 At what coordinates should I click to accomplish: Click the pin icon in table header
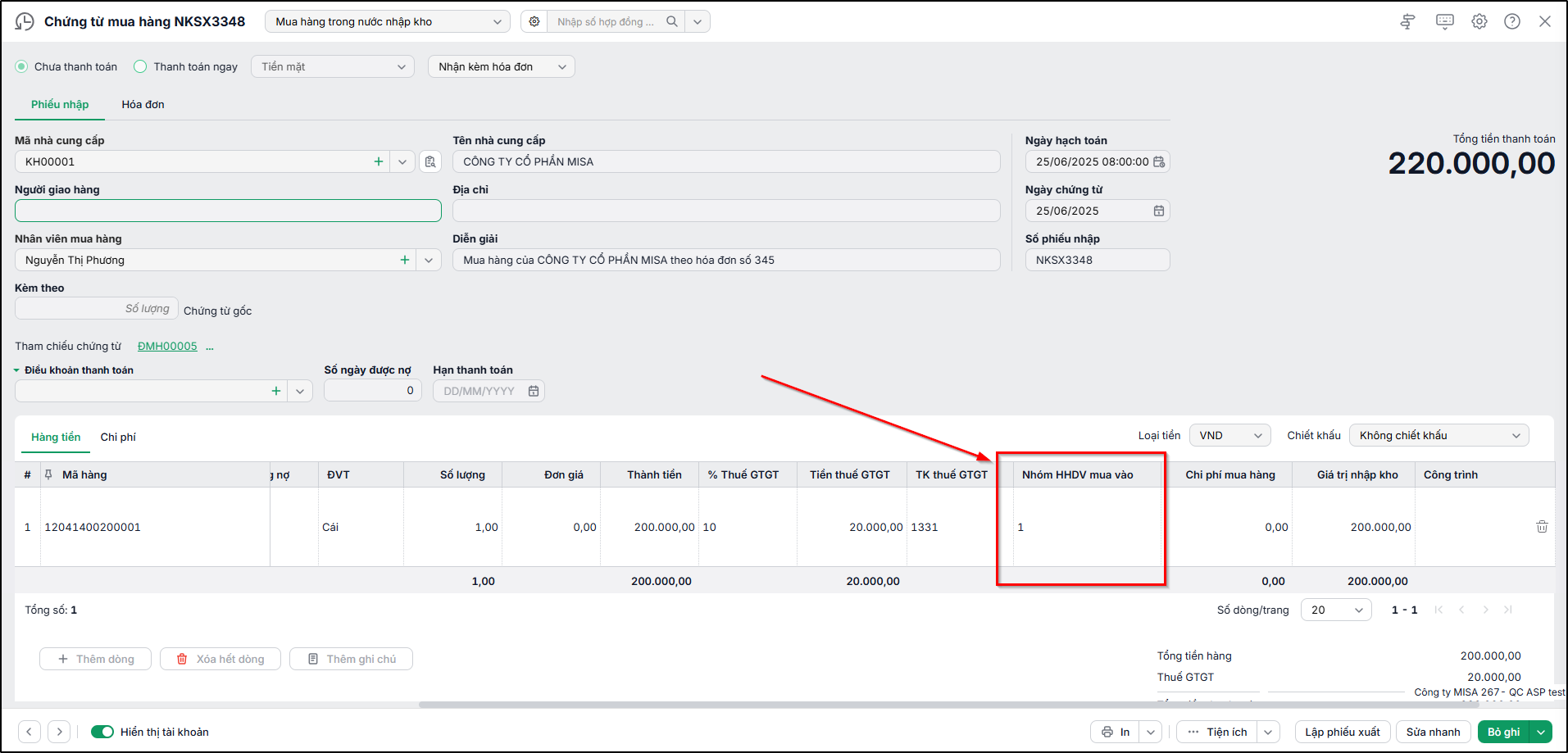48,474
